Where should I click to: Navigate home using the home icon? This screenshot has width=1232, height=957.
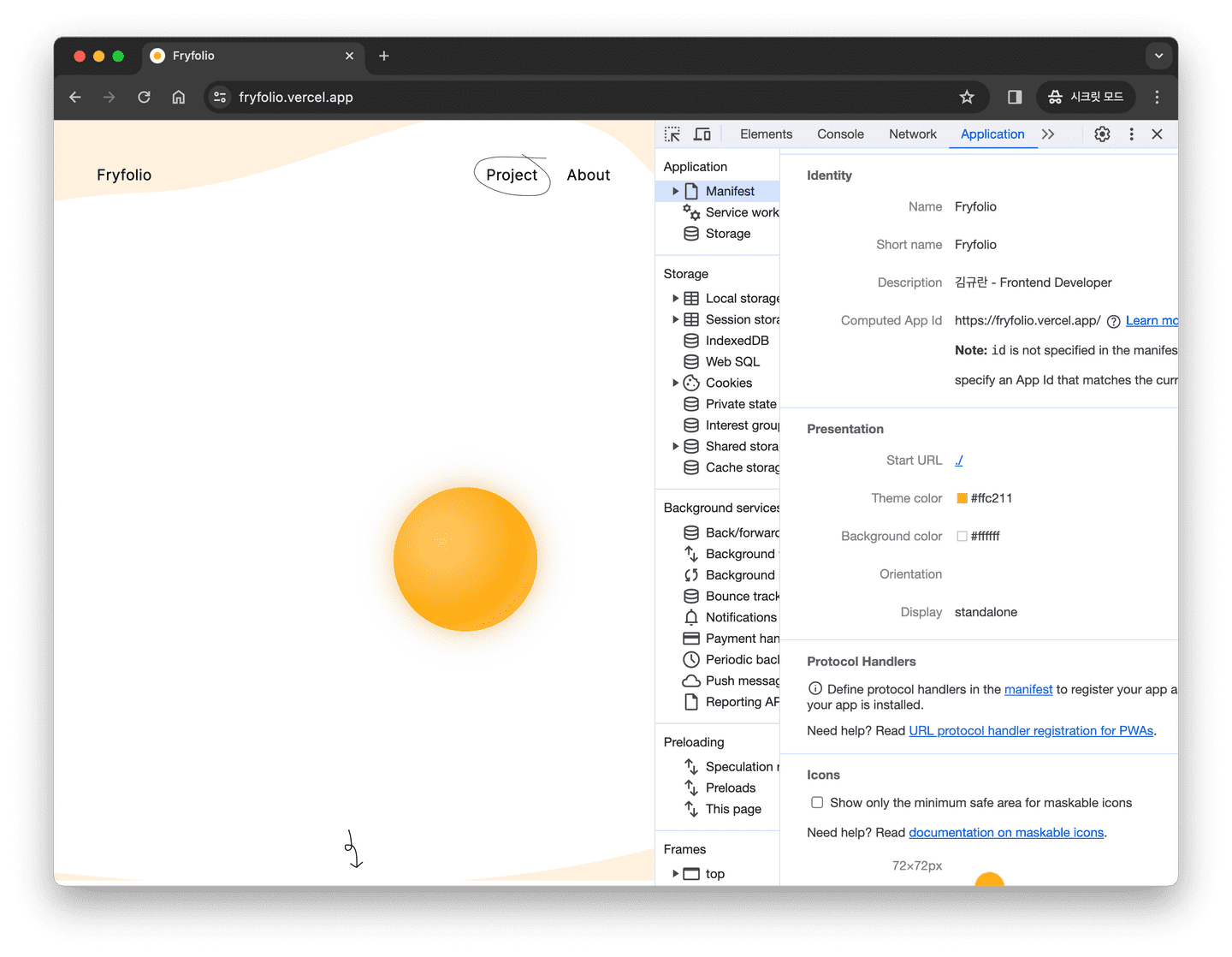[178, 97]
